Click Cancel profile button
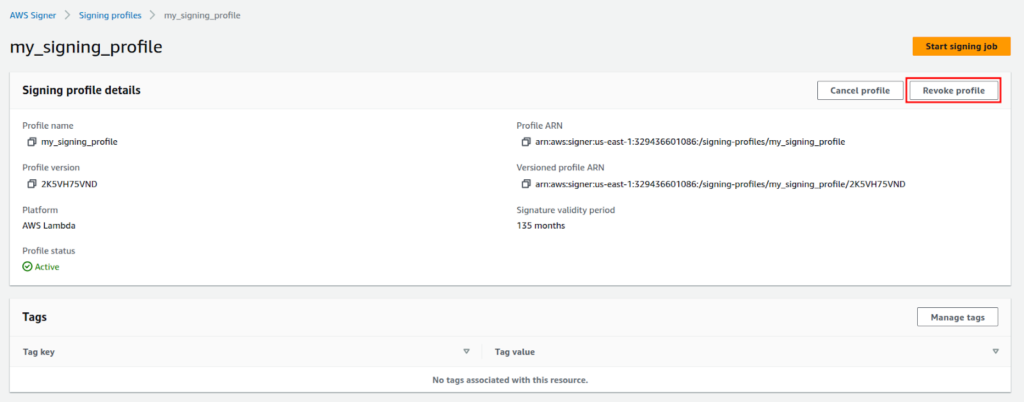This screenshot has height=402, width=1024. pos(859,91)
